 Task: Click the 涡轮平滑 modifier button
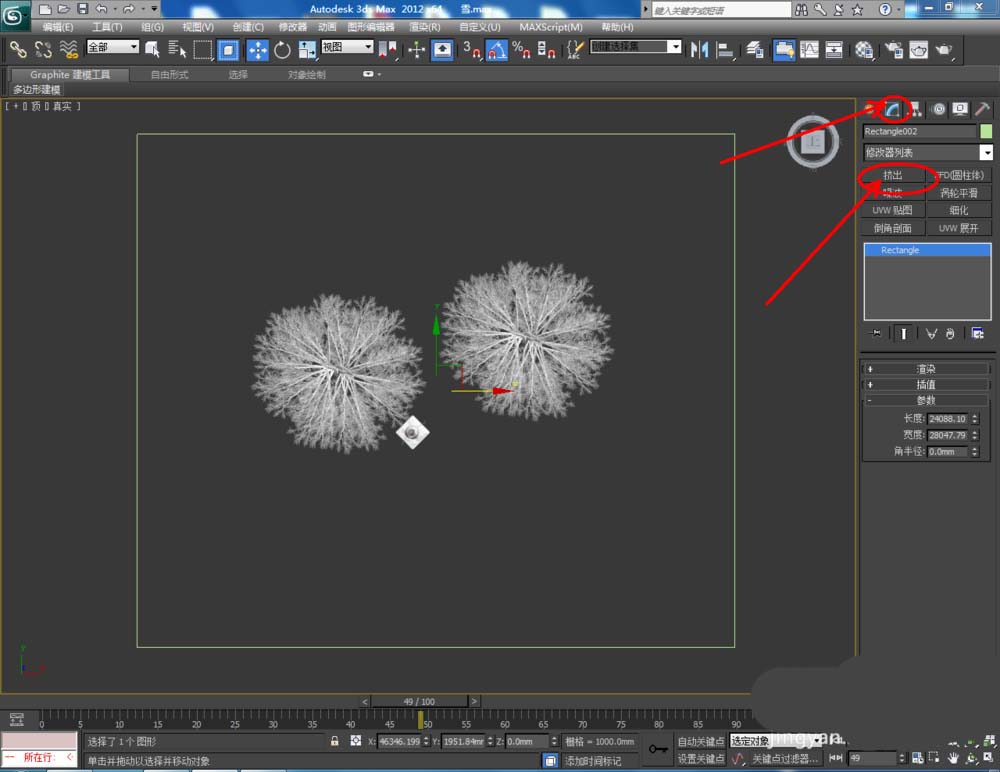coord(959,193)
